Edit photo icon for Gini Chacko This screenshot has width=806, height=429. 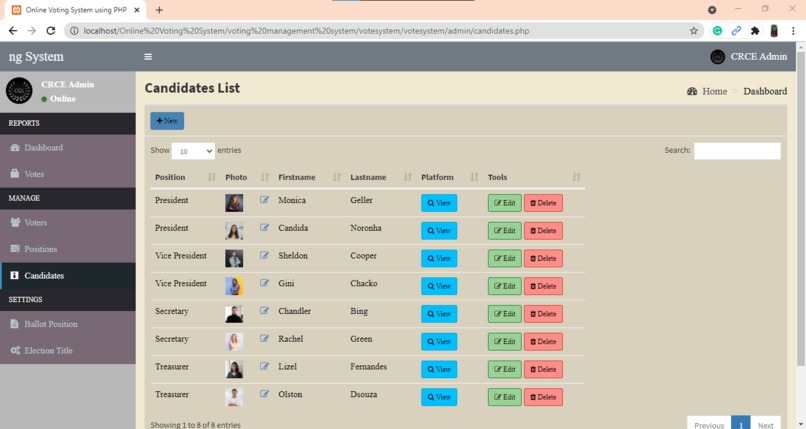click(x=264, y=283)
